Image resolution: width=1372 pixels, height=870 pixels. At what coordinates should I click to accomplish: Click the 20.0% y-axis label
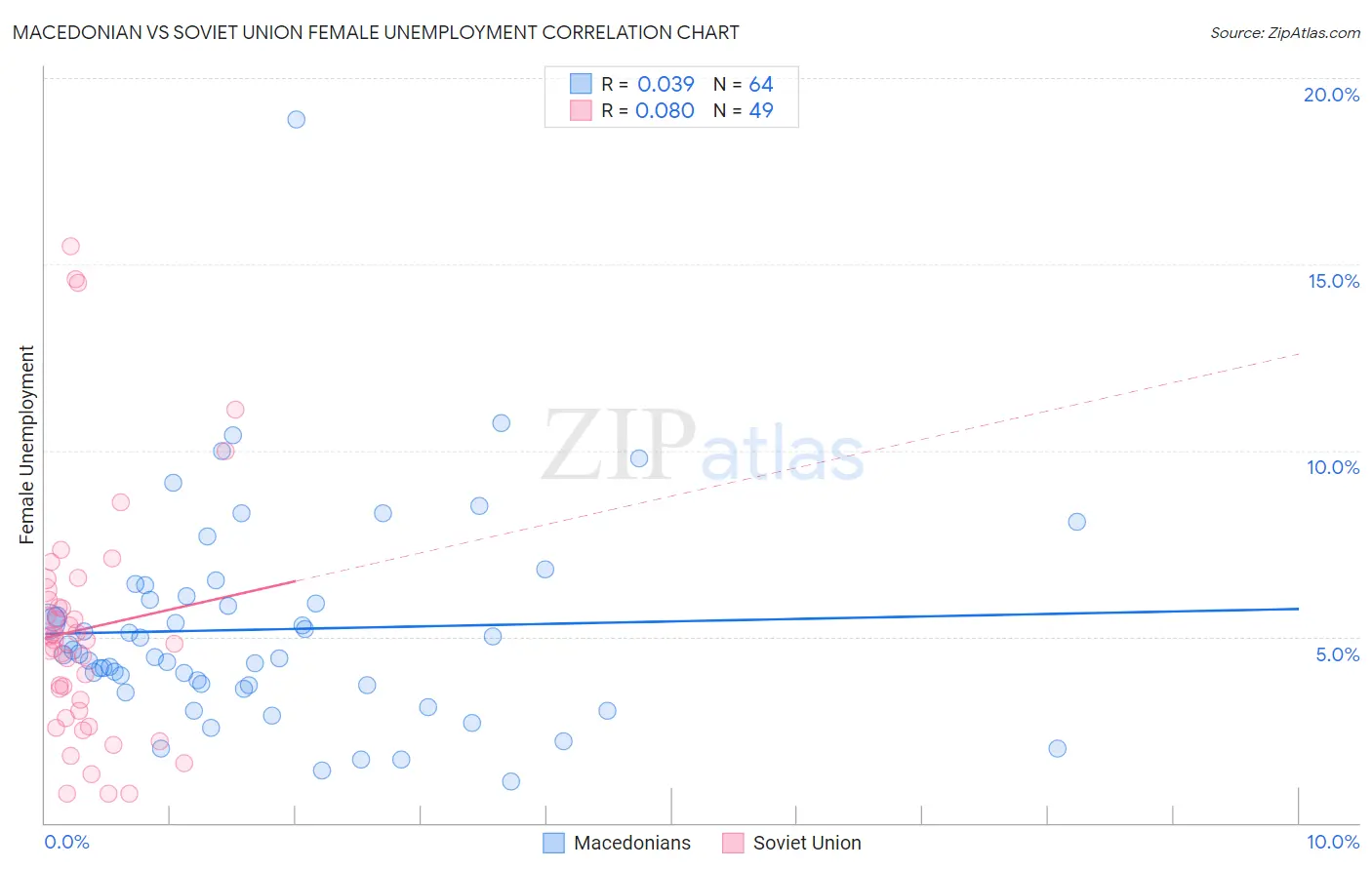click(x=1331, y=95)
